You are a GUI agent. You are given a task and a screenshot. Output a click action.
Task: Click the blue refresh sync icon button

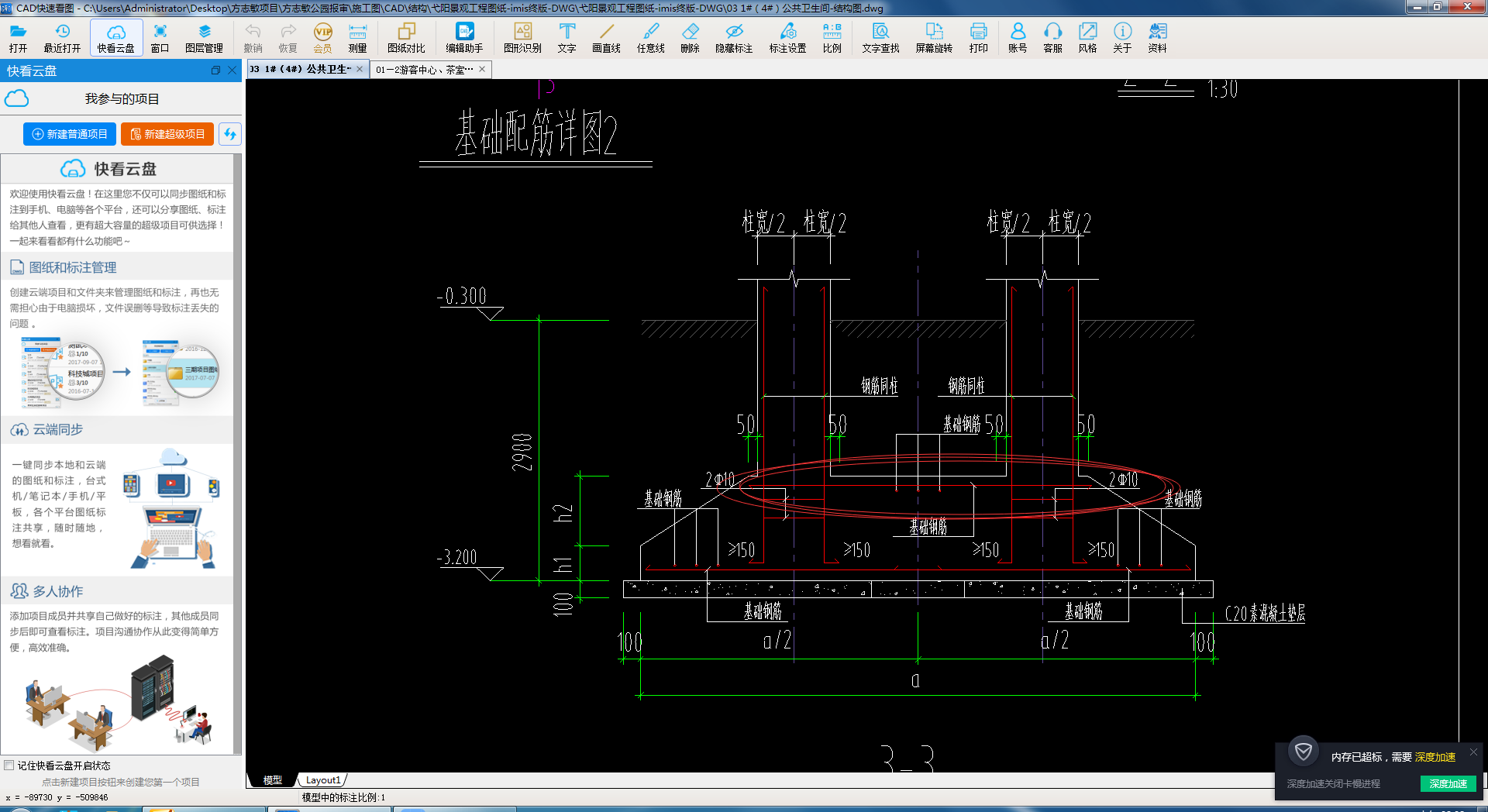point(230,134)
